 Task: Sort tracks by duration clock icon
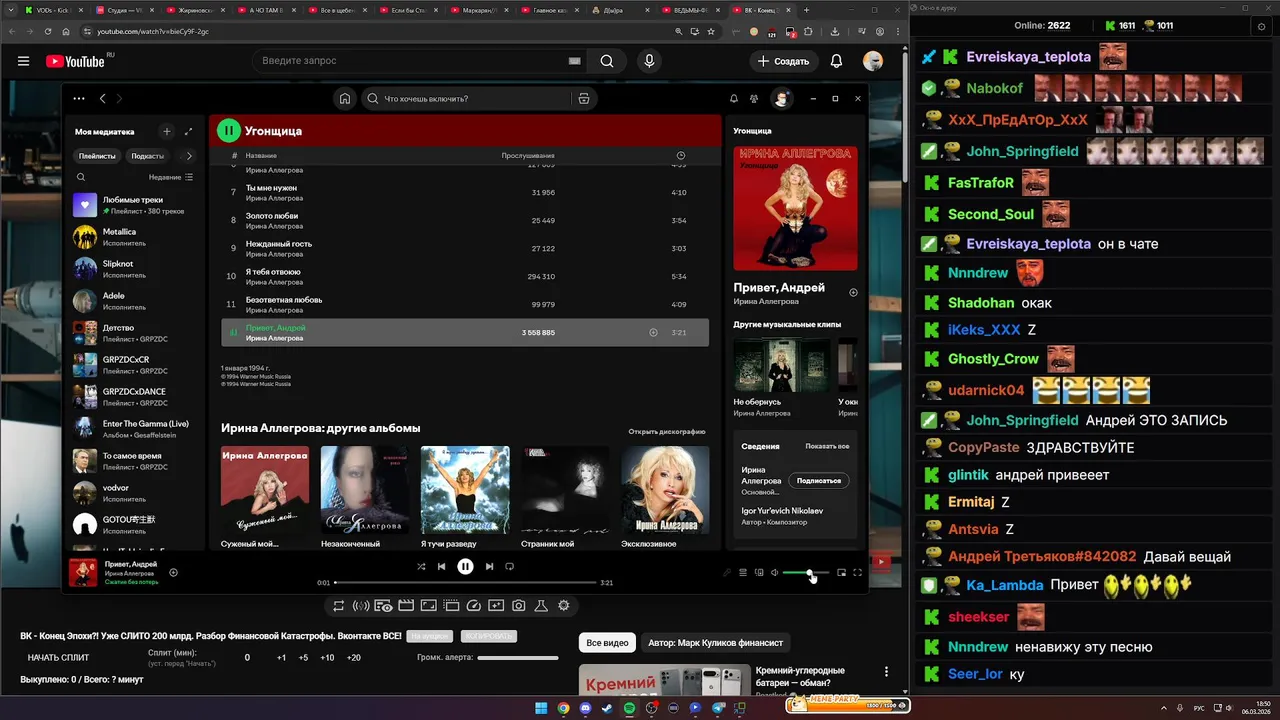[681, 156]
